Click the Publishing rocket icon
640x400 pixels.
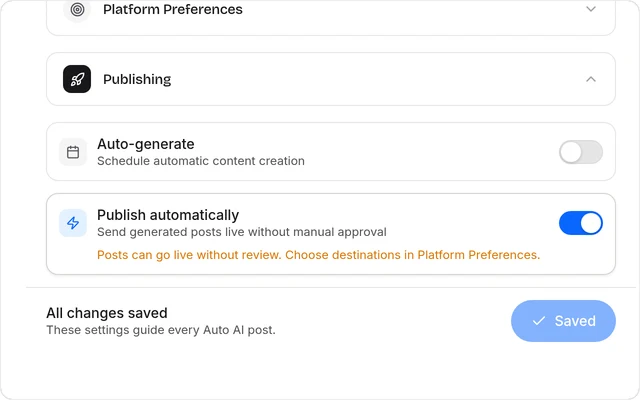(x=77, y=79)
